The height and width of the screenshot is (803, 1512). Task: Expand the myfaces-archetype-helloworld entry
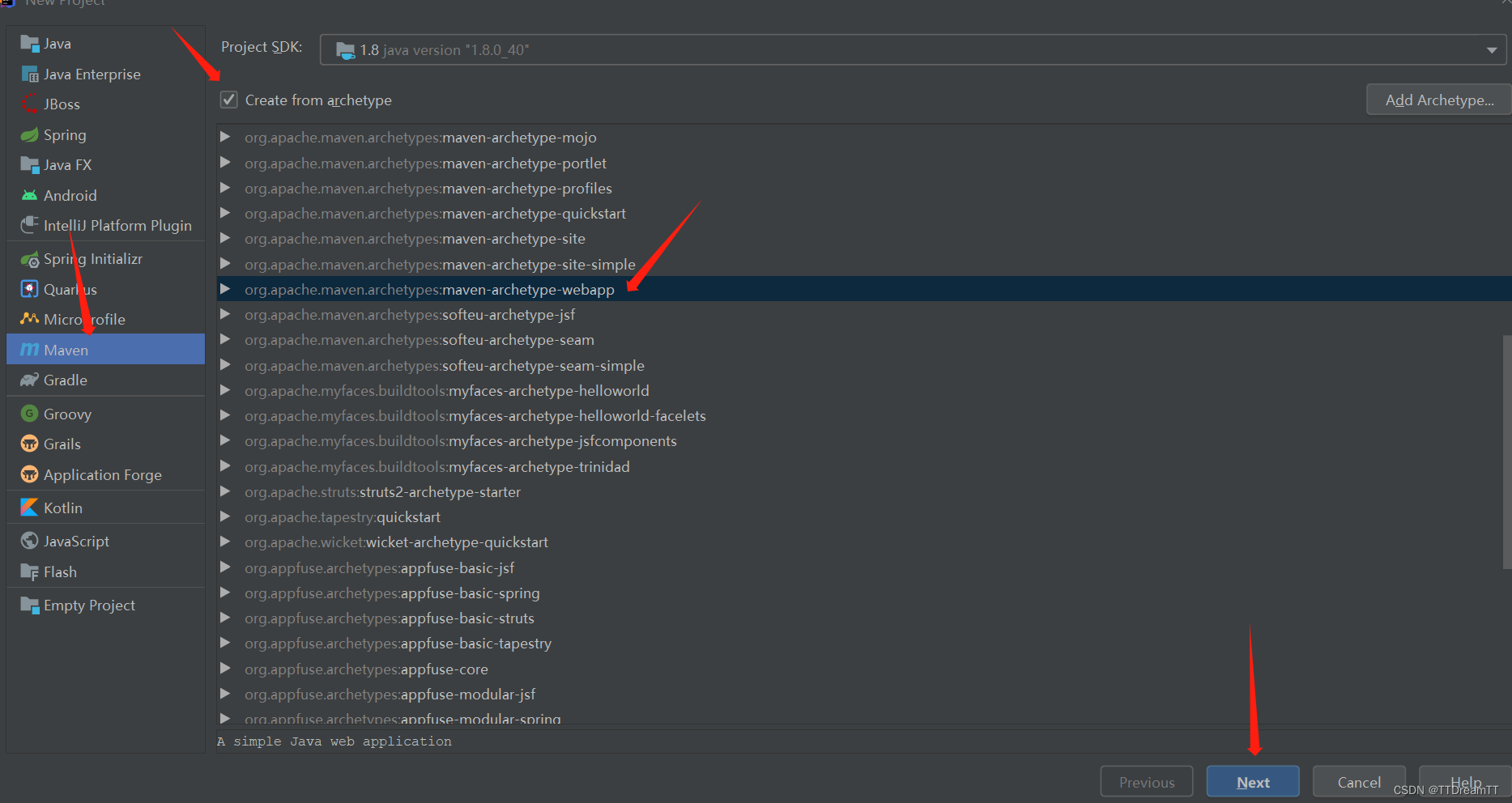225,390
